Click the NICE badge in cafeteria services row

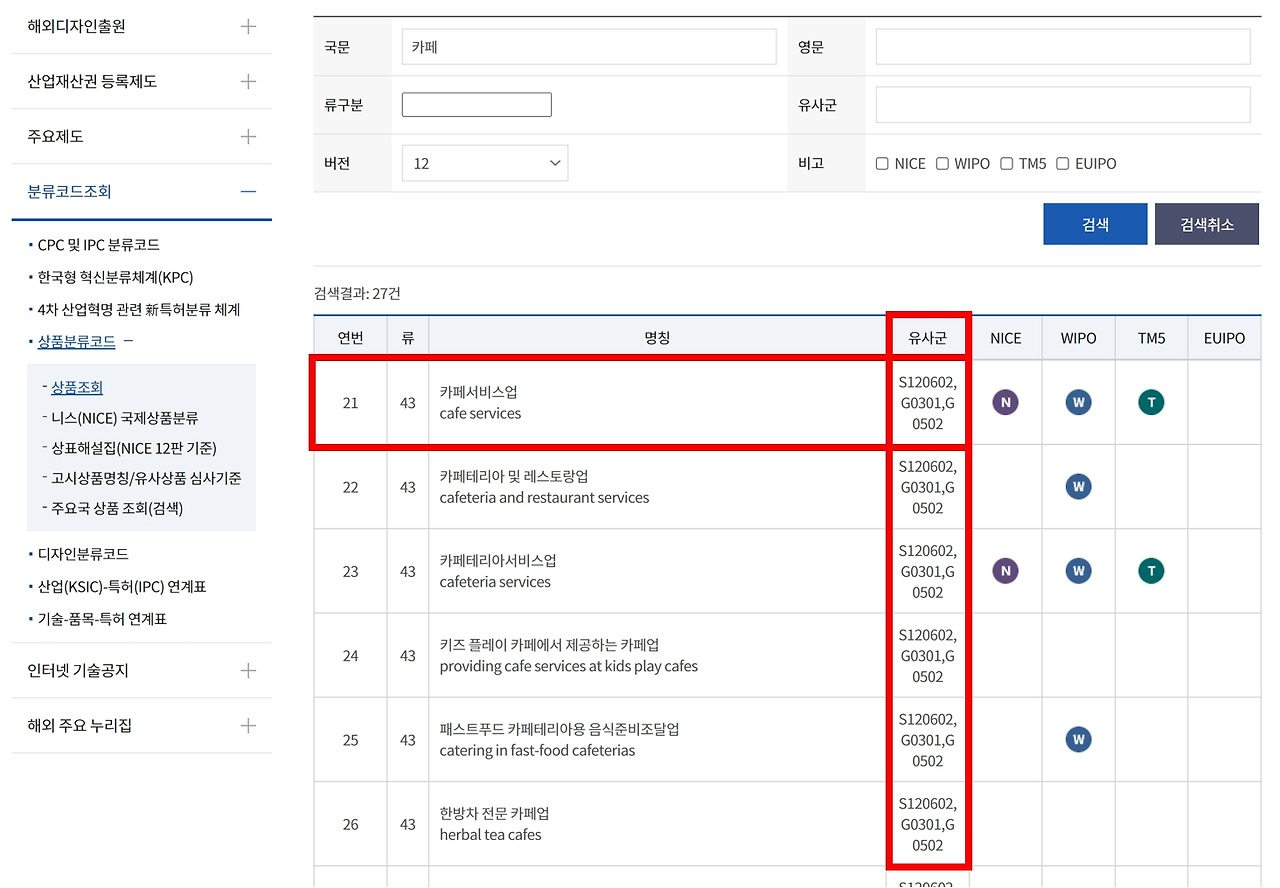click(x=1005, y=571)
